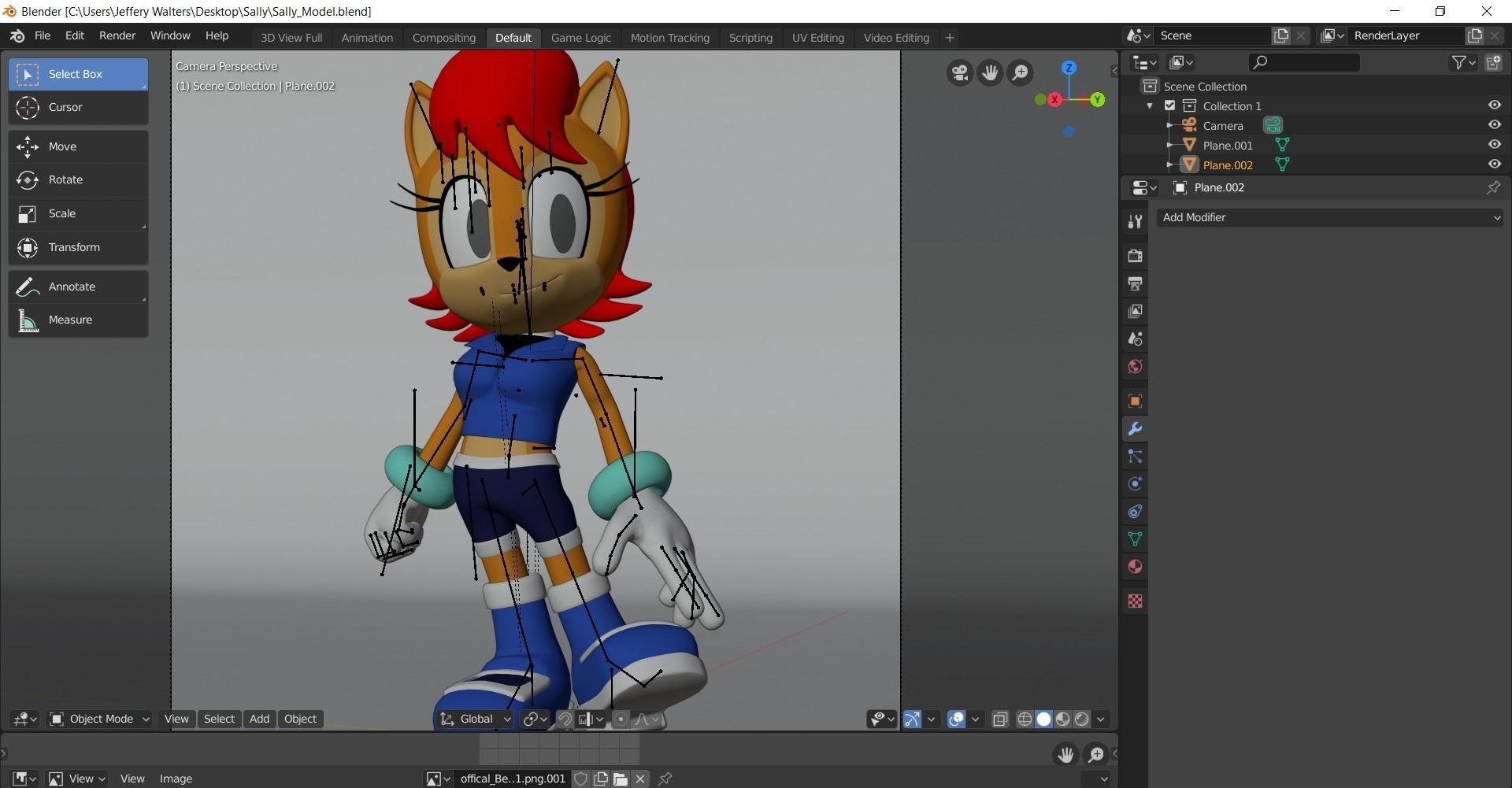Hide the Camera with its eye icon
1512x788 pixels.
(1494, 124)
